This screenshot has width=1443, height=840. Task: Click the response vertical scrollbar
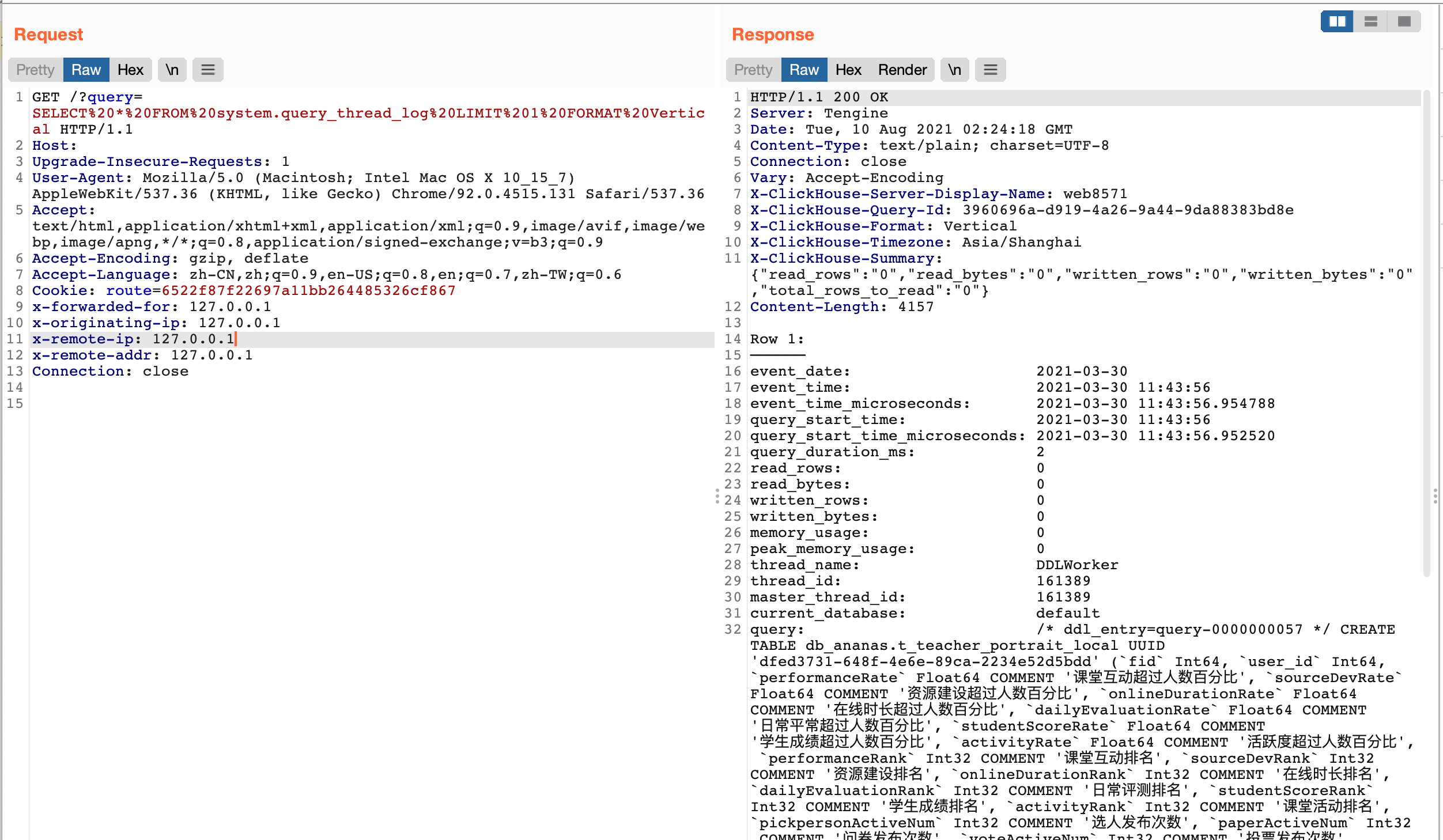pyautogui.click(x=1426, y=334)
